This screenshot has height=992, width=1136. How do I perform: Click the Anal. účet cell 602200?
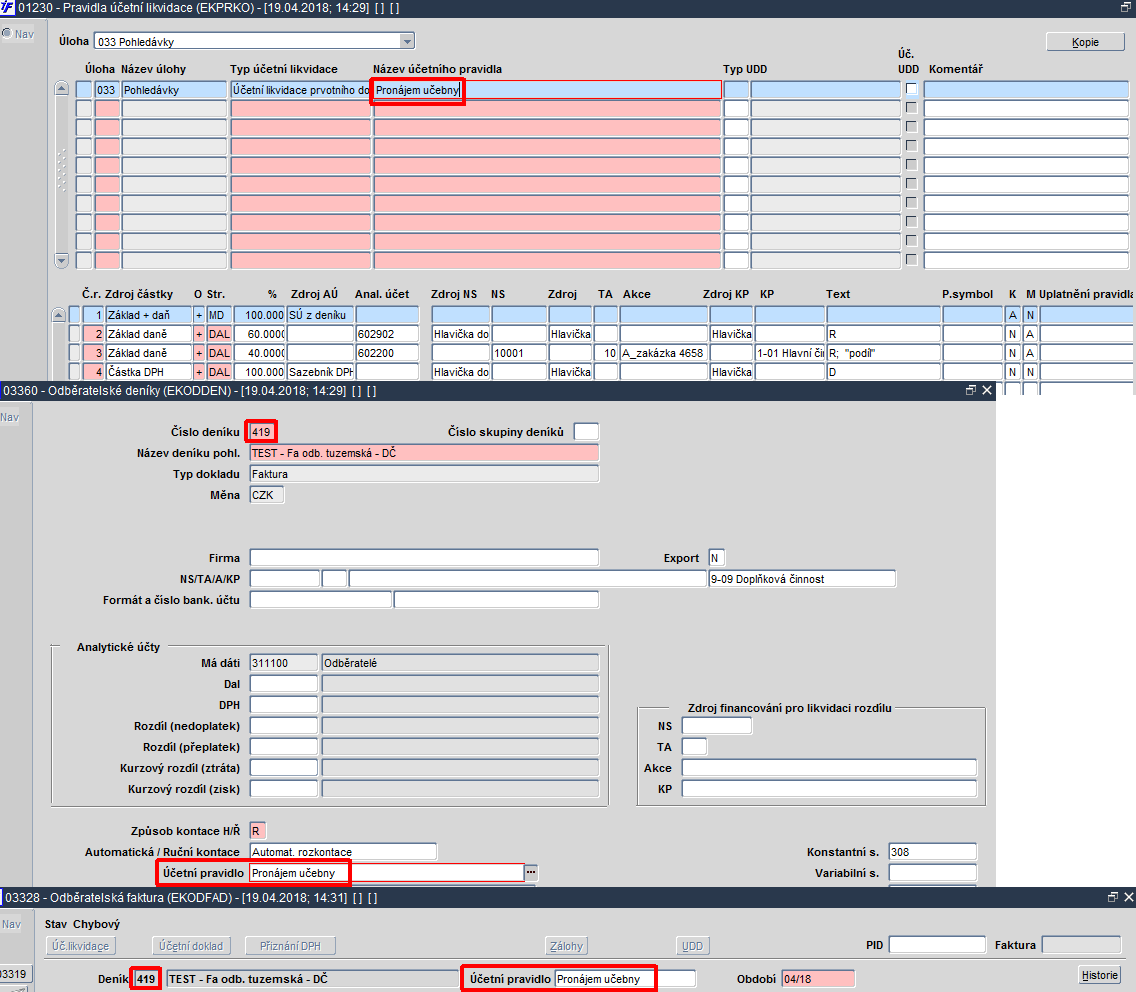pyautogui.click(x=387, y=353)
